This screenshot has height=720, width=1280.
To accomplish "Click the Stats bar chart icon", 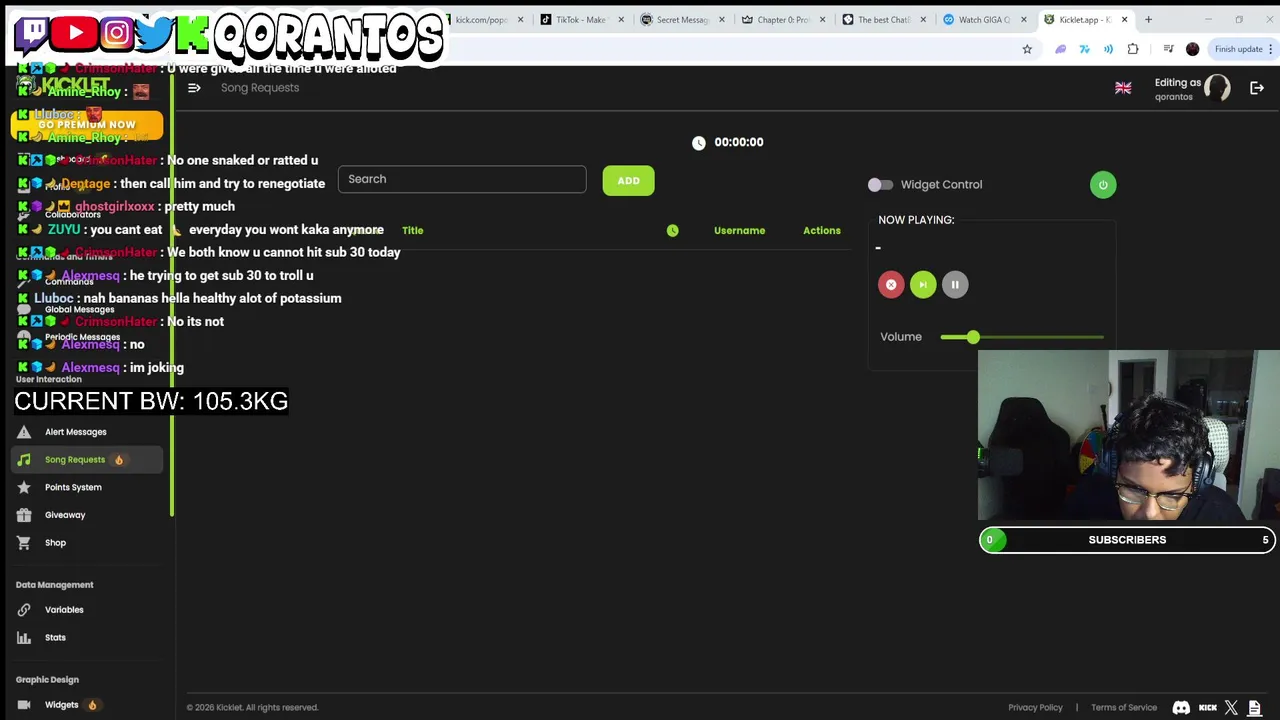I will (x=24, y=638).
